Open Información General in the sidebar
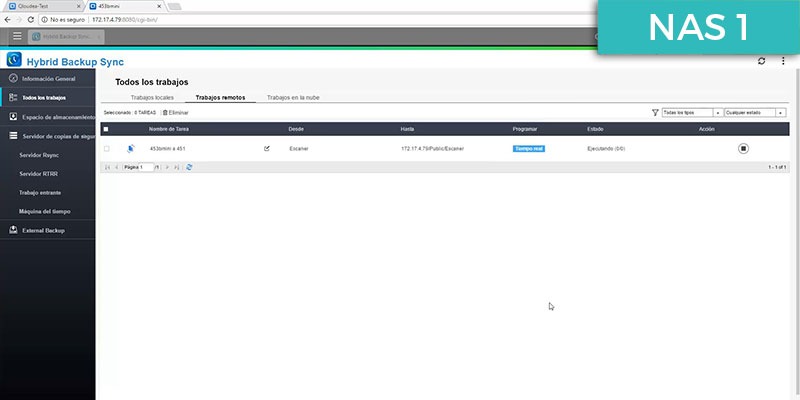This screenshot has width=800, height=400. tap(47, 79)
